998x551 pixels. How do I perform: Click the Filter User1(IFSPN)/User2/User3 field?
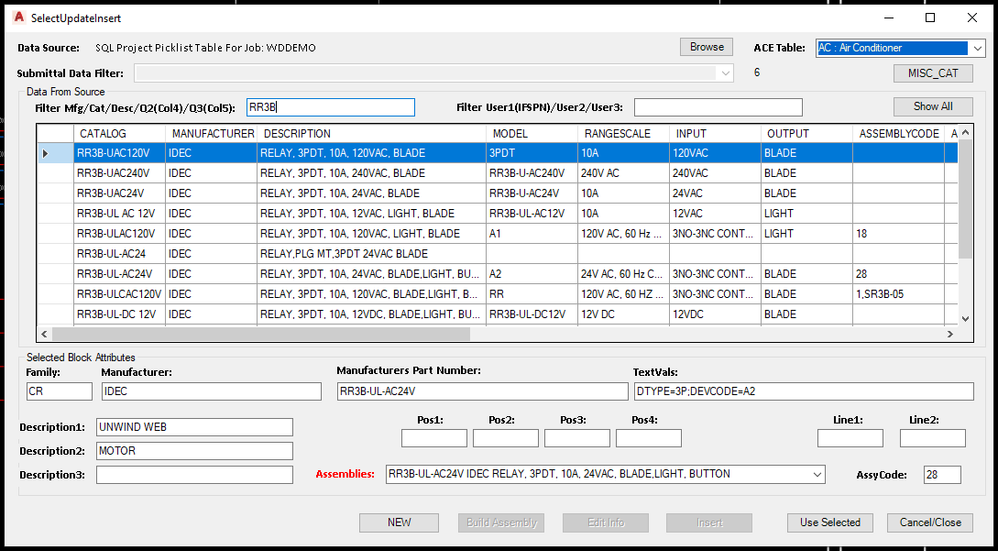[718, 108]
